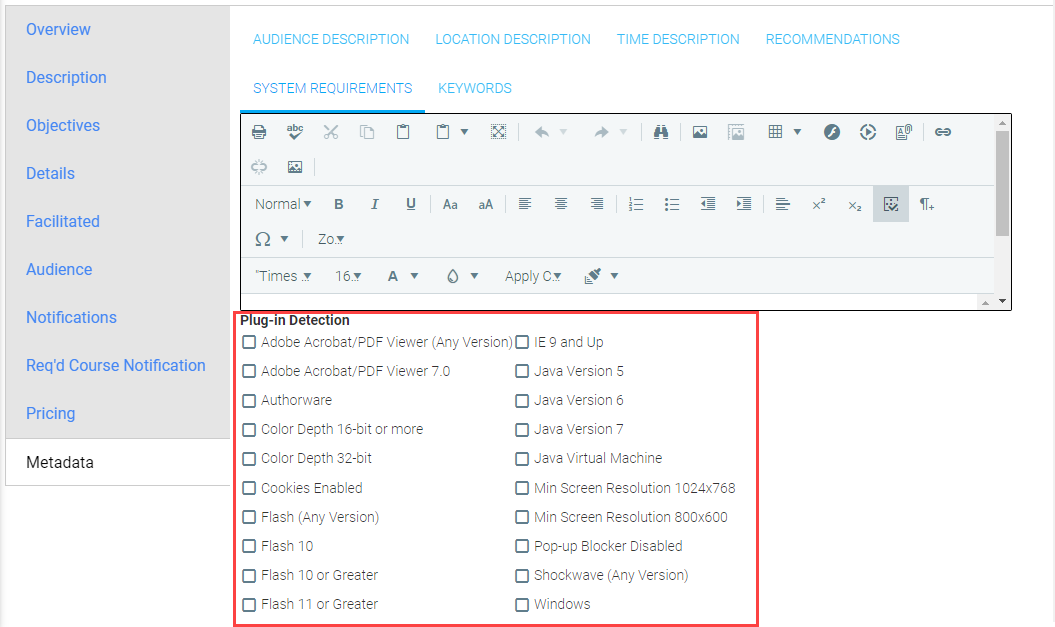Run the spell check tool

click(295, 132)
